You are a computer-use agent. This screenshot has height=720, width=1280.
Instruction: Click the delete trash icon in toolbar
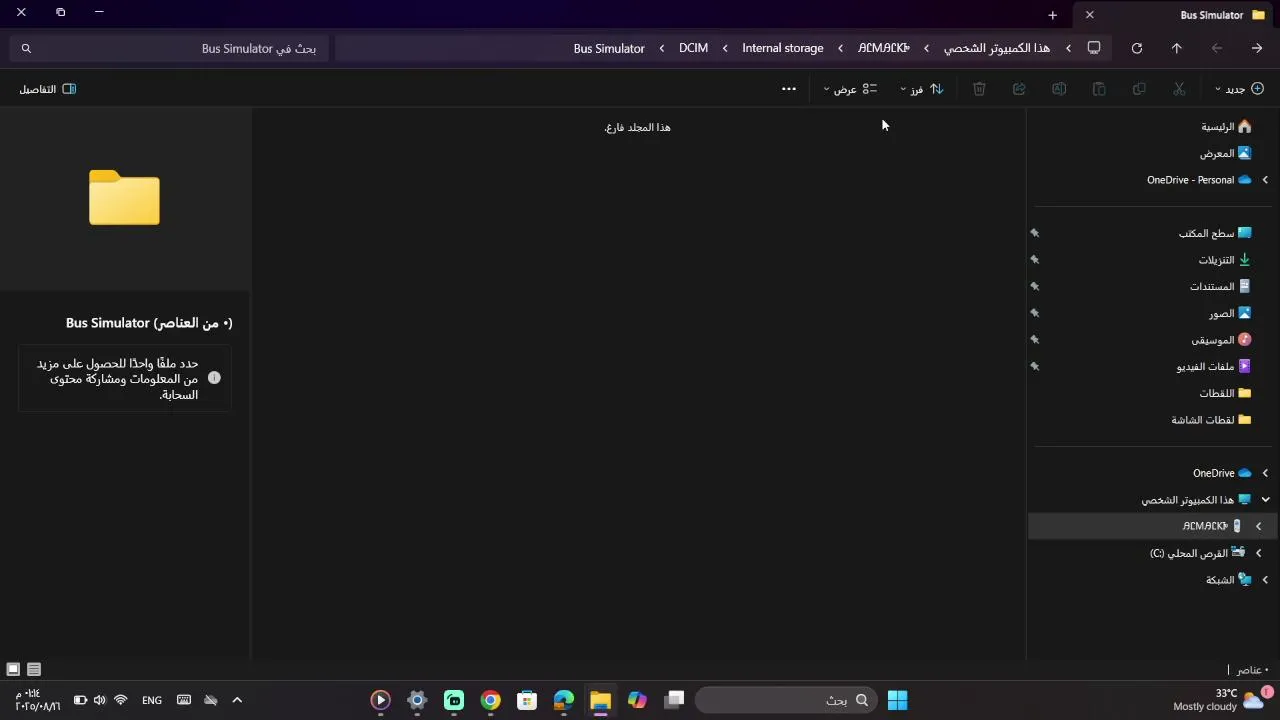coord(979,89)
